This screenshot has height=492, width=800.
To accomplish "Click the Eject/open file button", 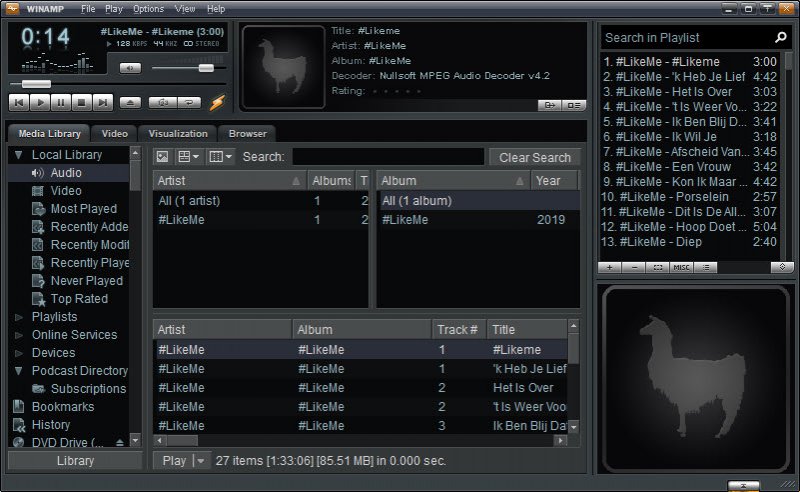I will click(x=130, y=103).
